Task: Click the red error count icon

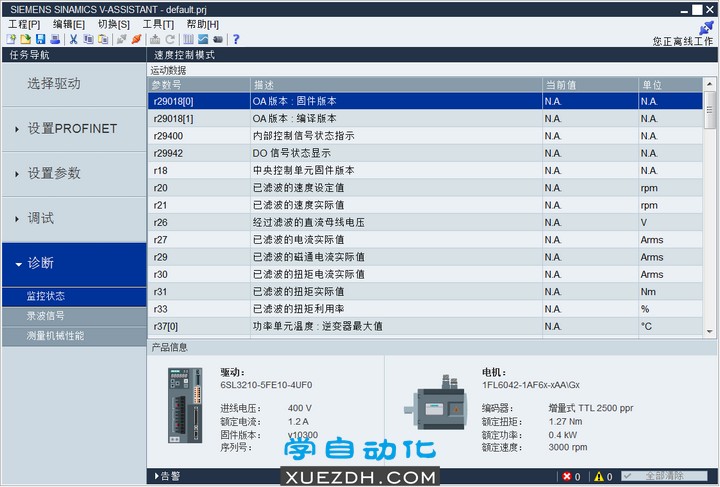Action: [x=567, y=476]
